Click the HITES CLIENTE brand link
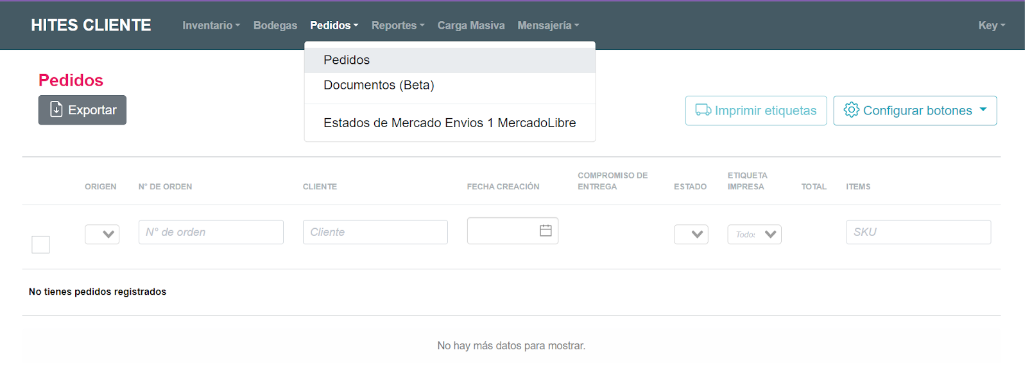The width and height of the screenshot is (1027, 371). pyautogui.click(x=91, y=26)
